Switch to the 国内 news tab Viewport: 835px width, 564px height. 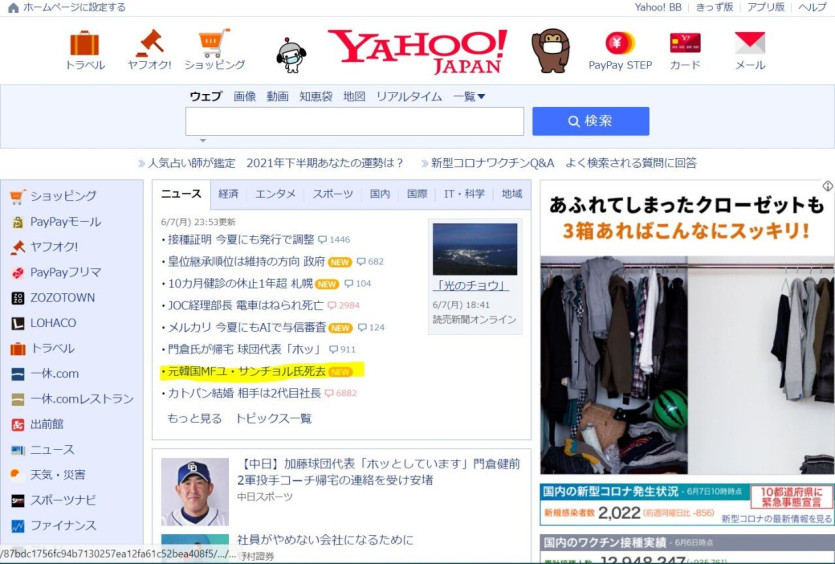[380, 194]
